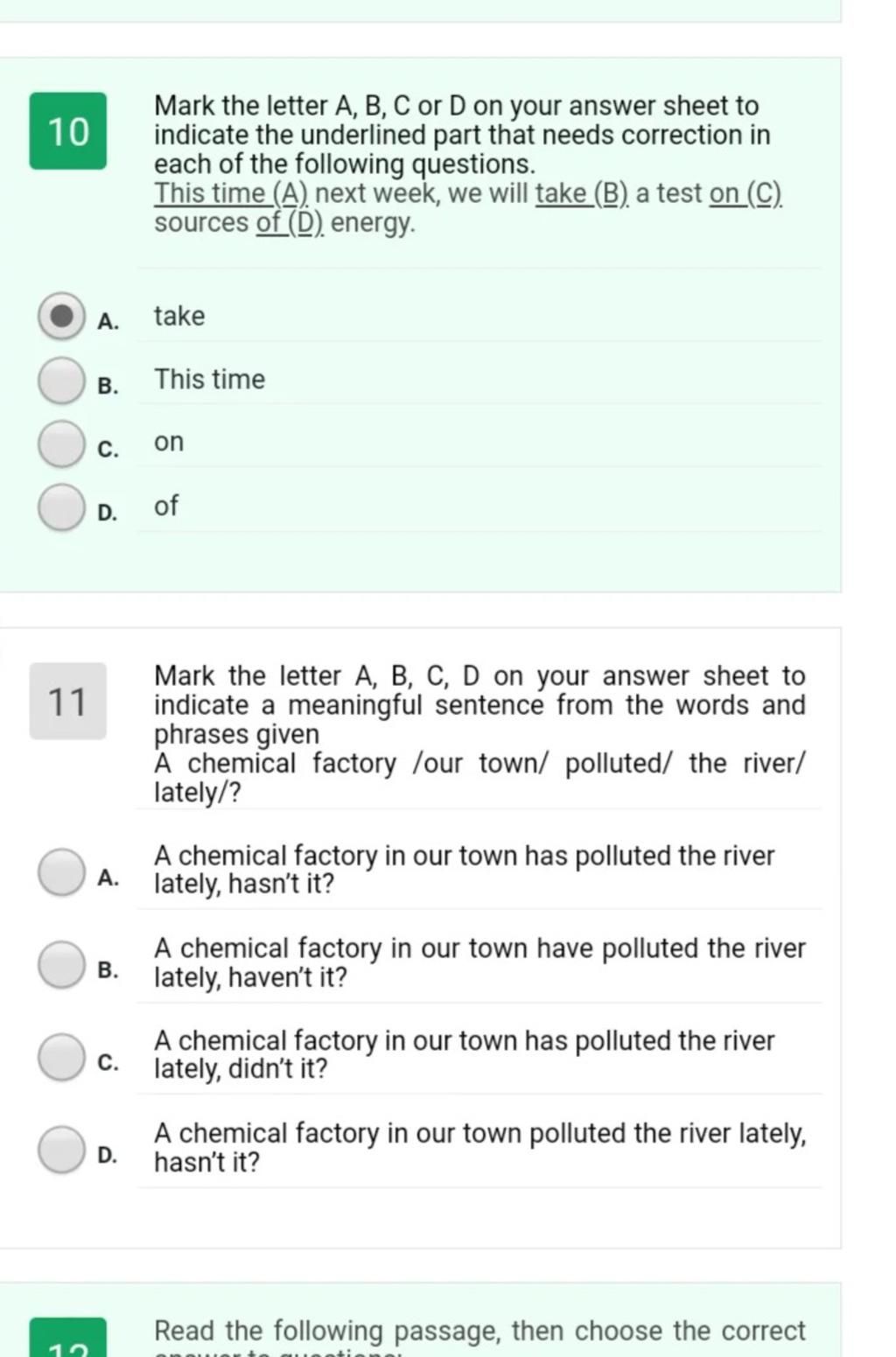The image size is (896, 1357).
Task: Click the answer text 'of'
Action: point(166,506)
